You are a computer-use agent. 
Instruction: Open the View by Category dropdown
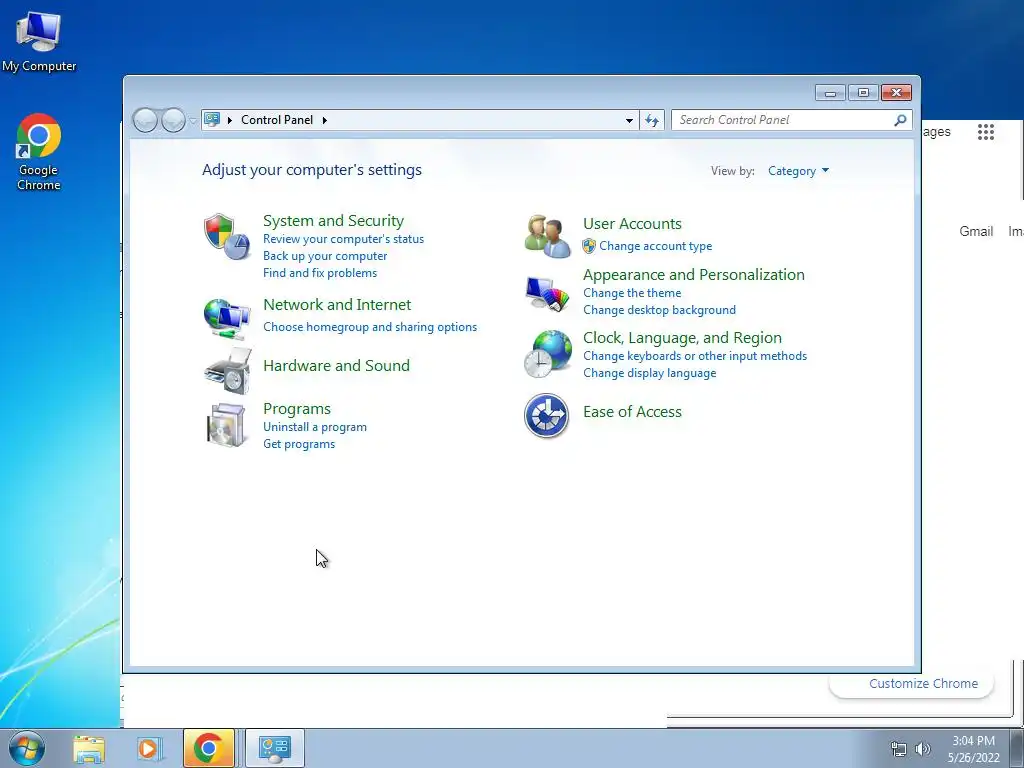pyautogui.click(x=799, y=171)
